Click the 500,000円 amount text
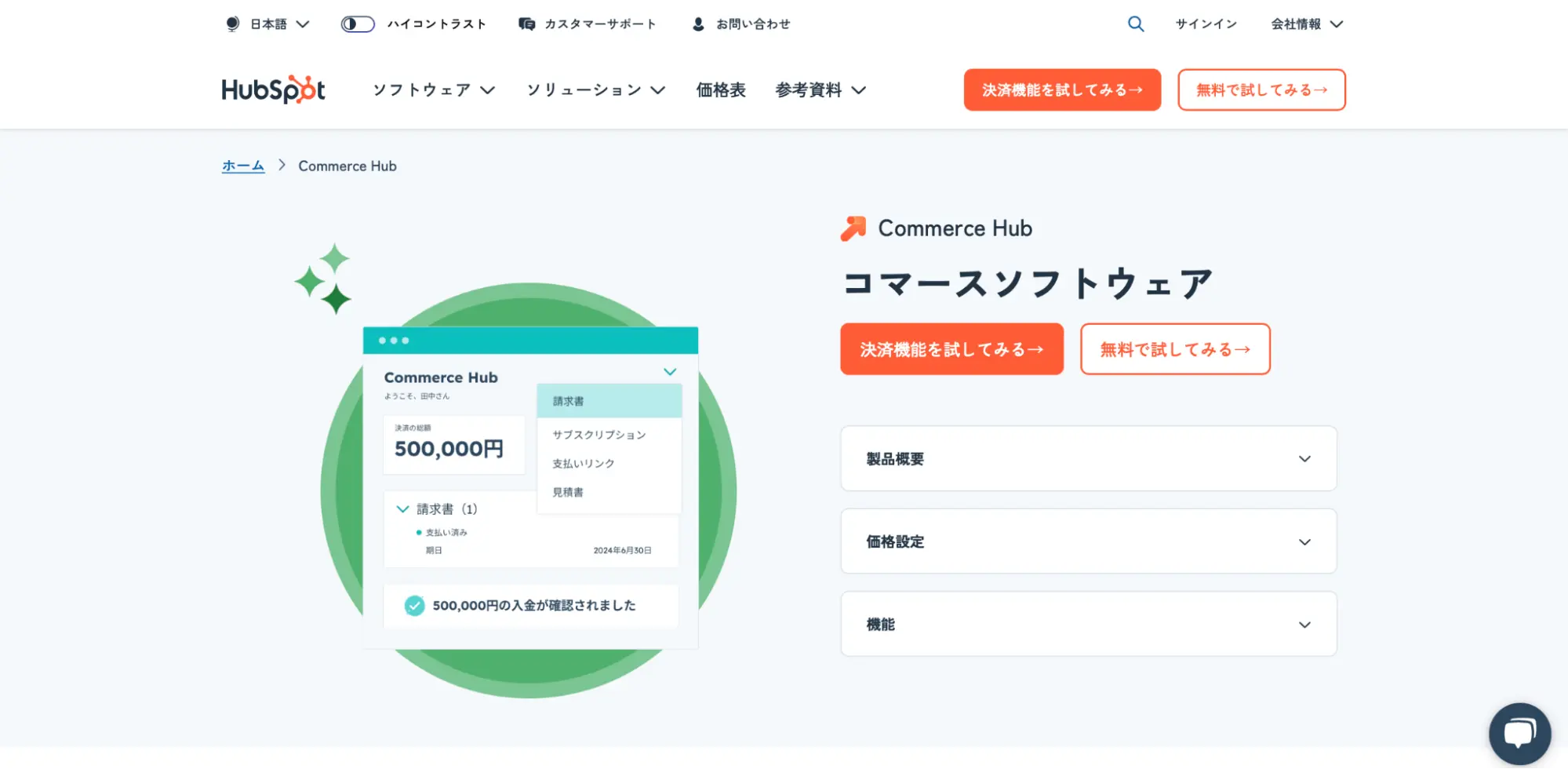1568x769 pixels. click(x=449, y=449)
